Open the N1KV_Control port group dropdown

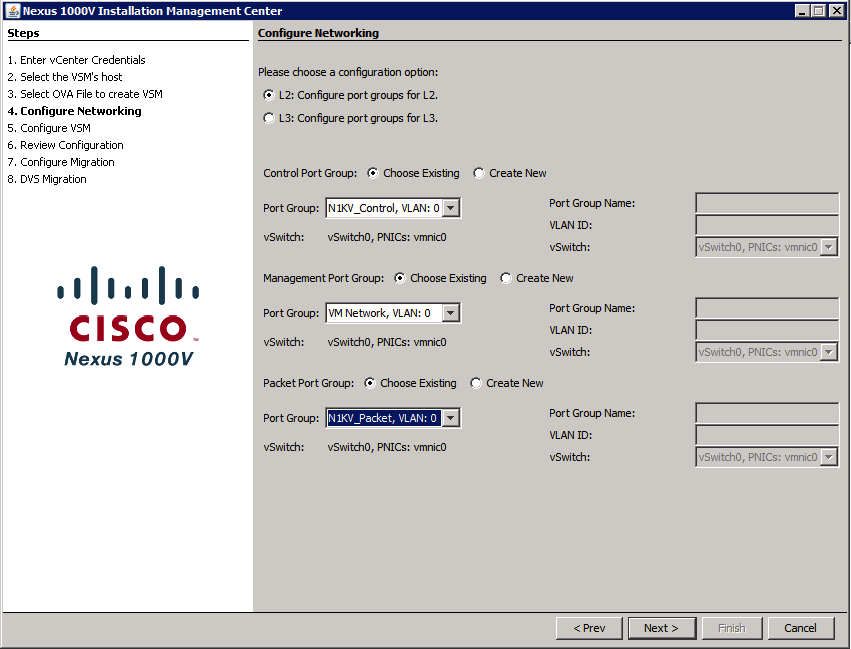click(450, 208)
